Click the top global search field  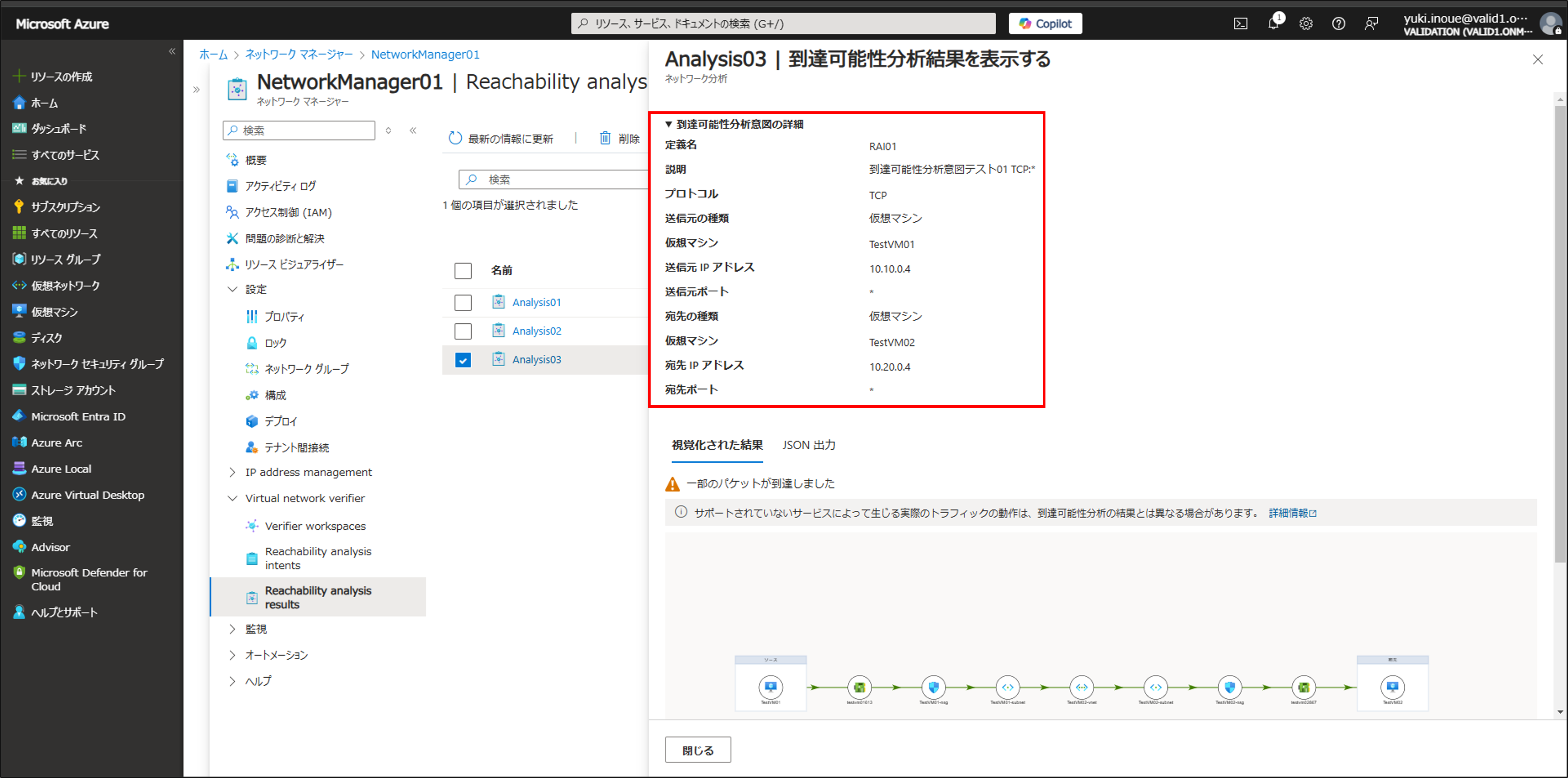[x=783, y=24]
